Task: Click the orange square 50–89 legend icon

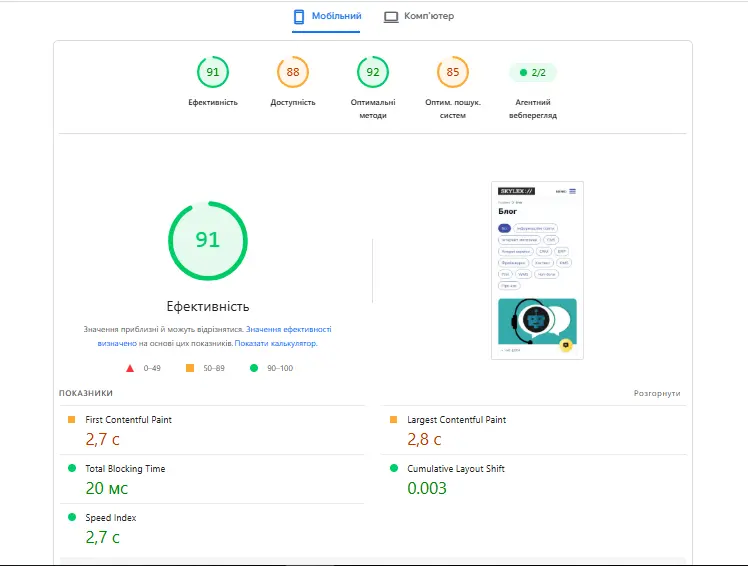Action: pyautogui.click(x=190, y=368)
